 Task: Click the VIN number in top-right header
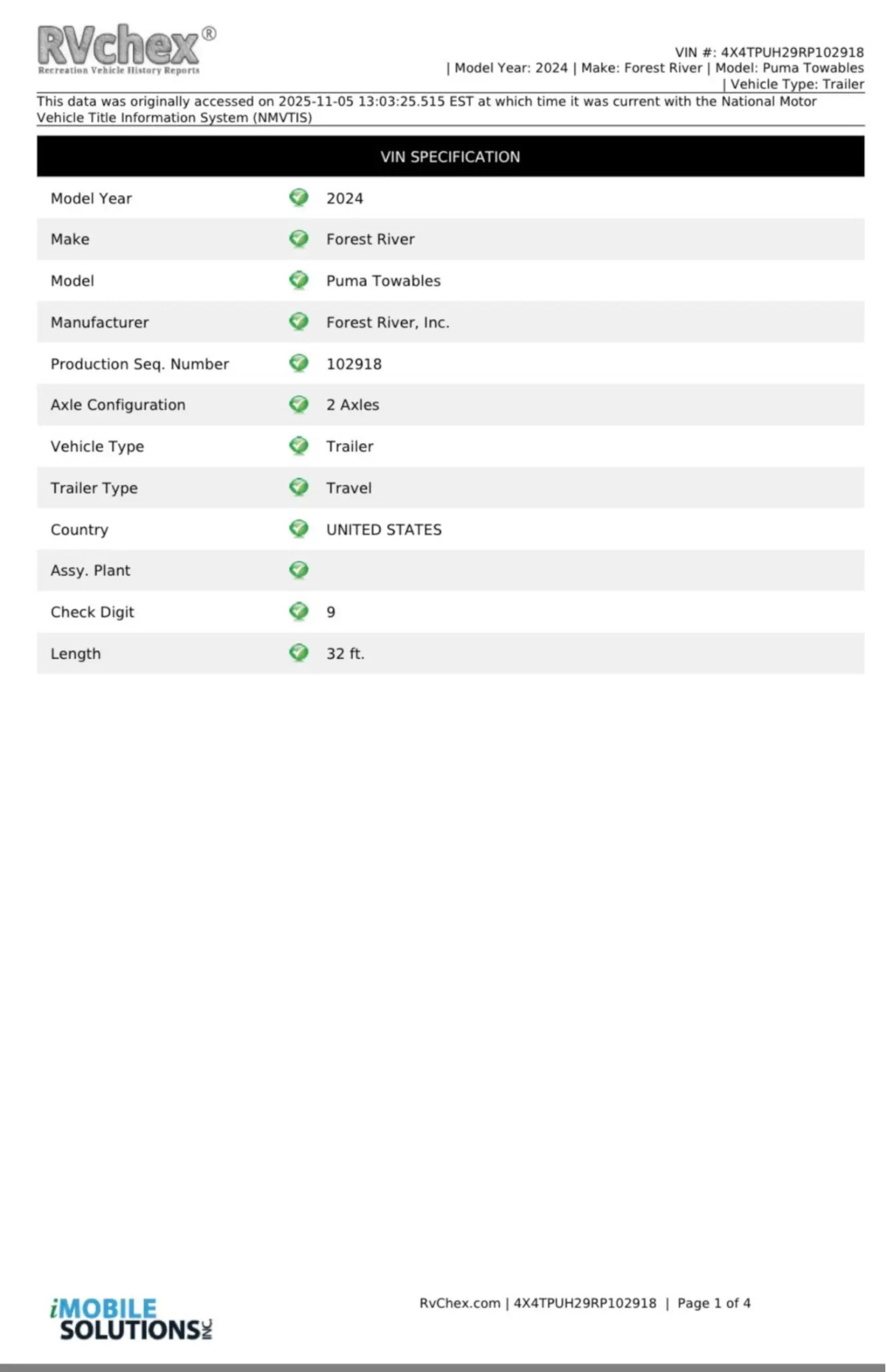(791, 52)
